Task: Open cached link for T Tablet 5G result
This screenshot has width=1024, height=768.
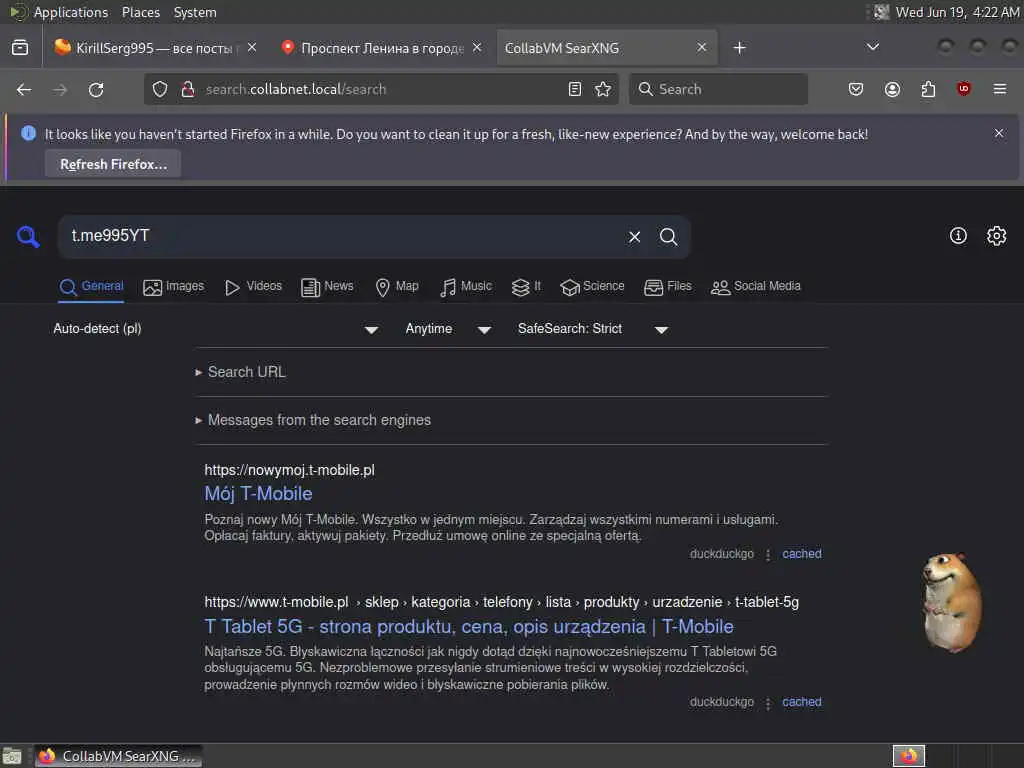Action: coord(802,702)
